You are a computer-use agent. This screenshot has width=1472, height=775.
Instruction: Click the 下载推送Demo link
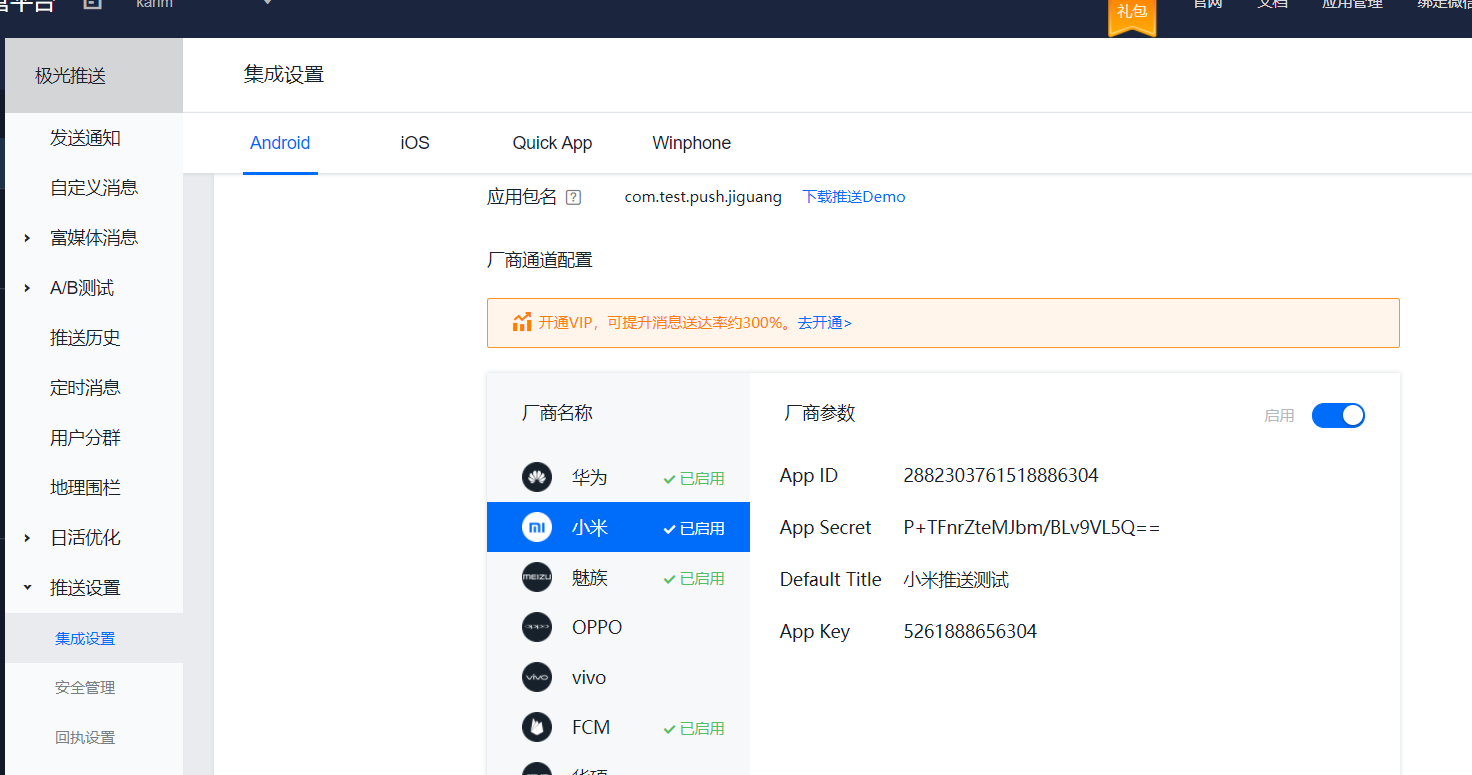tap(854, 197)
